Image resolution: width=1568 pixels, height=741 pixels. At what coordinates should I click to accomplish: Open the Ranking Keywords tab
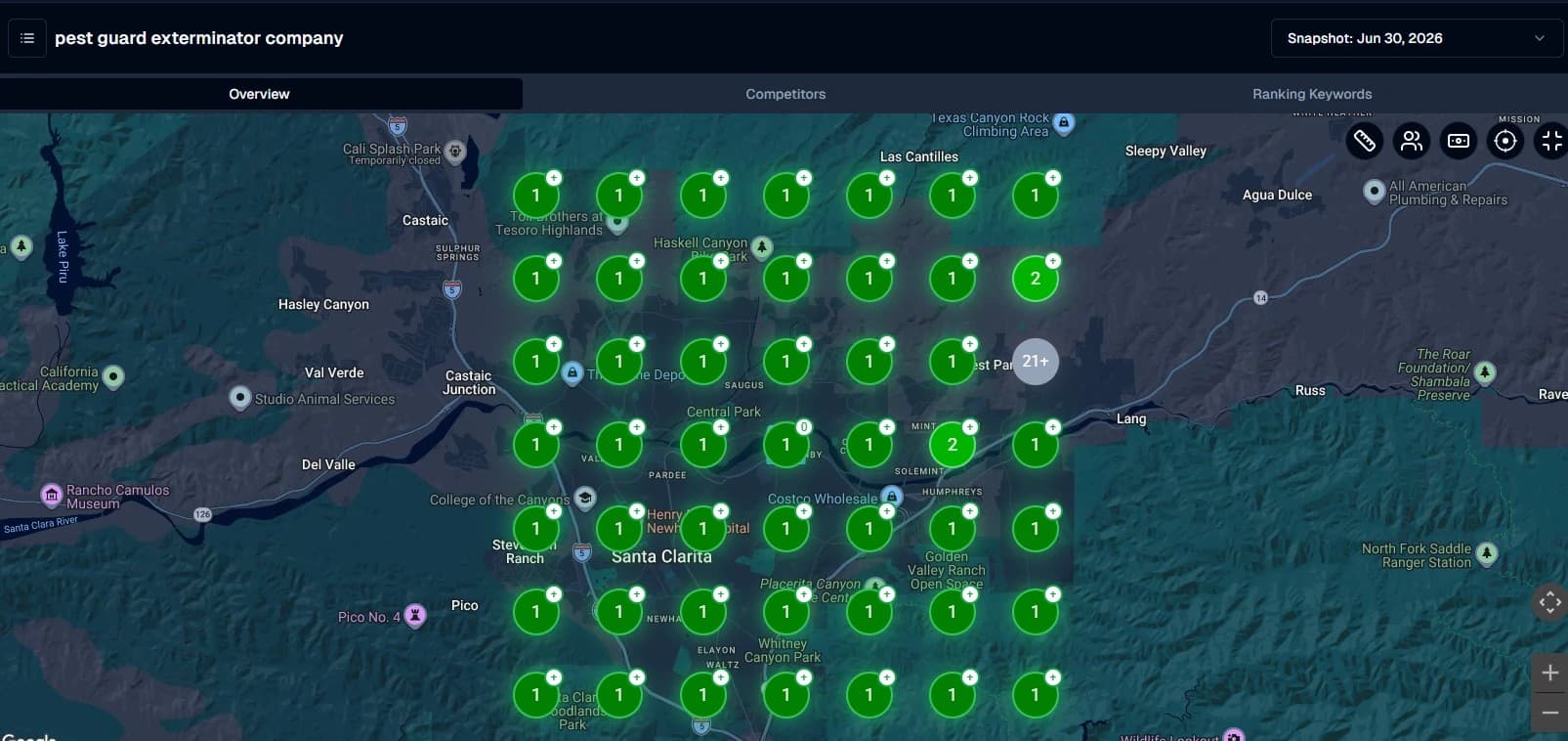1312,94
